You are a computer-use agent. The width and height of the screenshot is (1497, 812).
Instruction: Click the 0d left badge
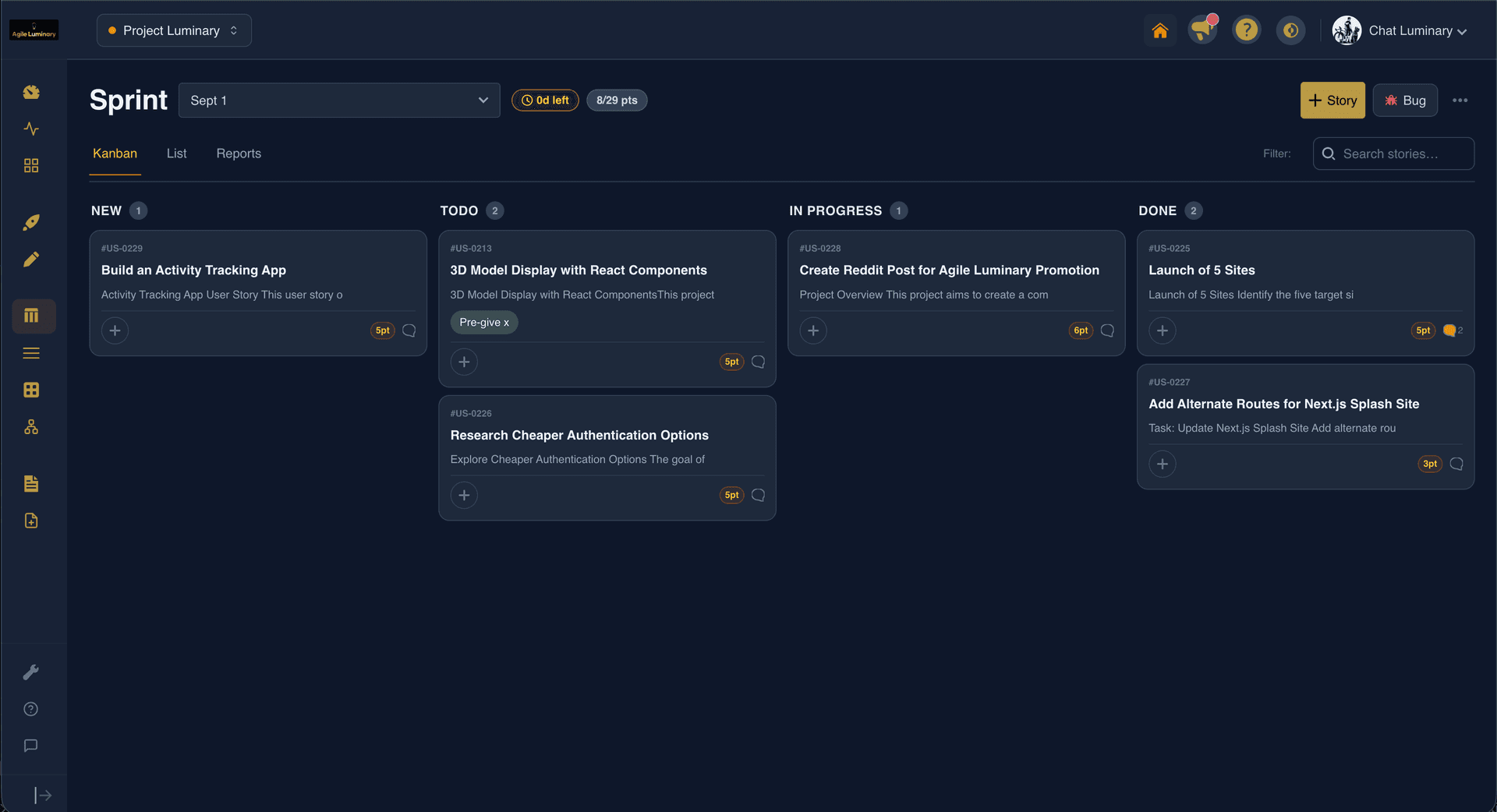545,101
